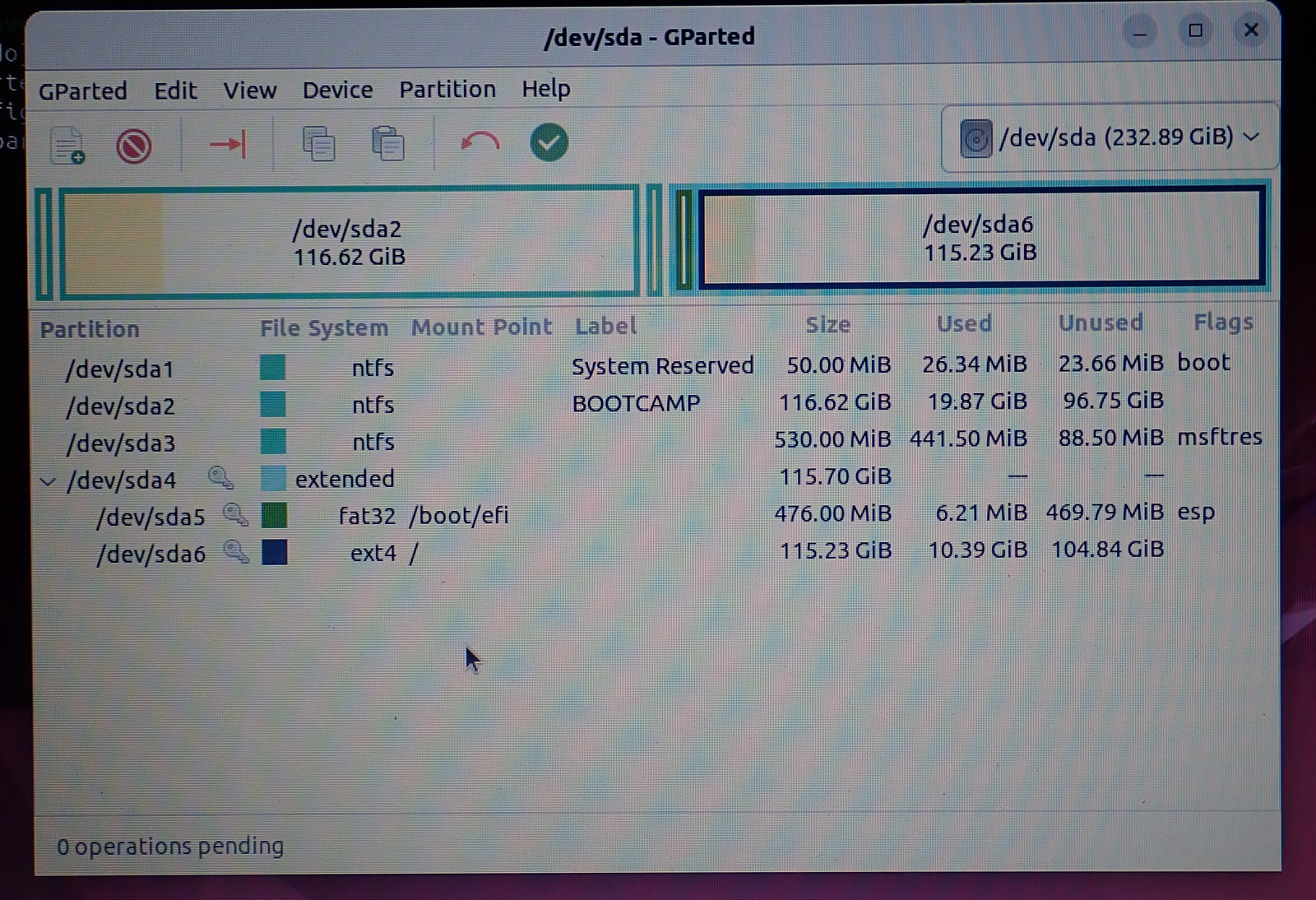The height and width of the screenshot is (900, 1316).
Task: Apply all operations with green checkmark
Action: click(549, 142)
